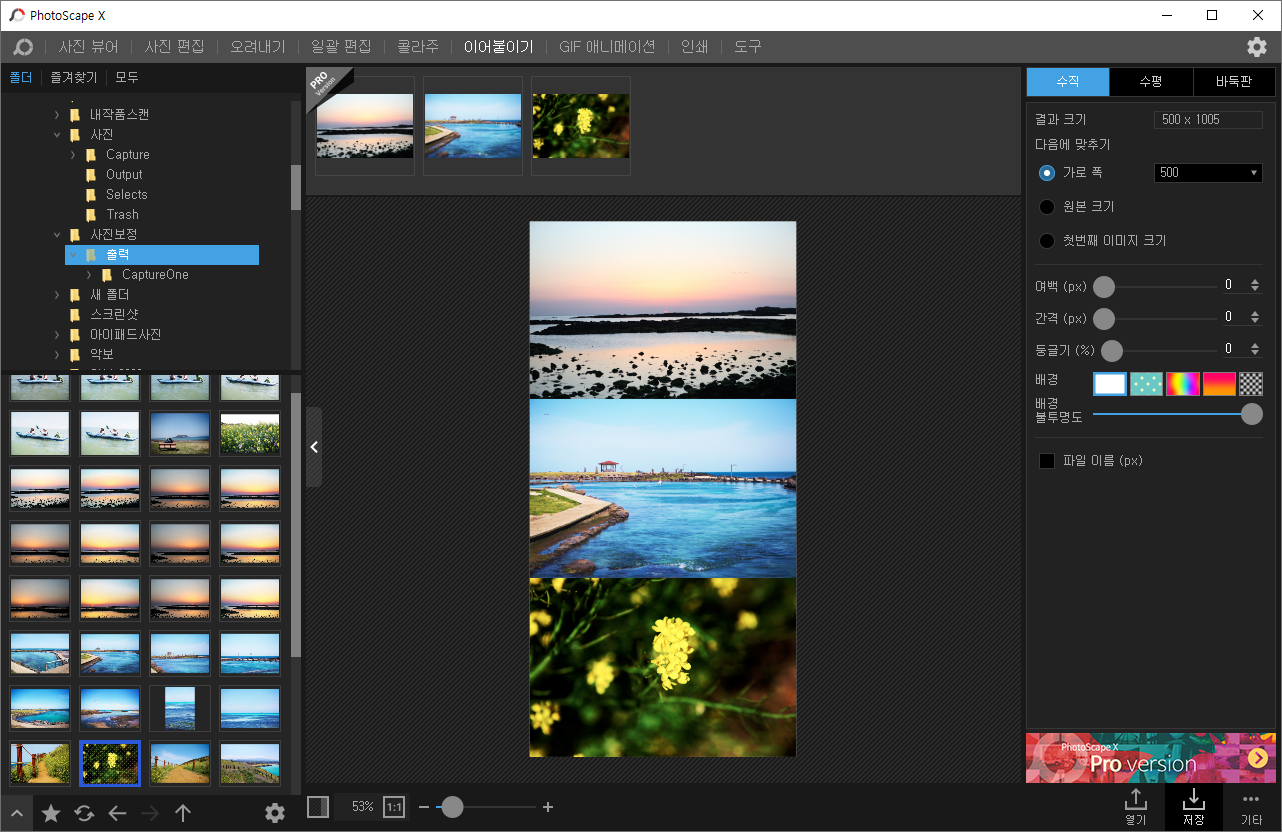Go back with left arrow icon
1282x832 pixels.
pos(117,813)
